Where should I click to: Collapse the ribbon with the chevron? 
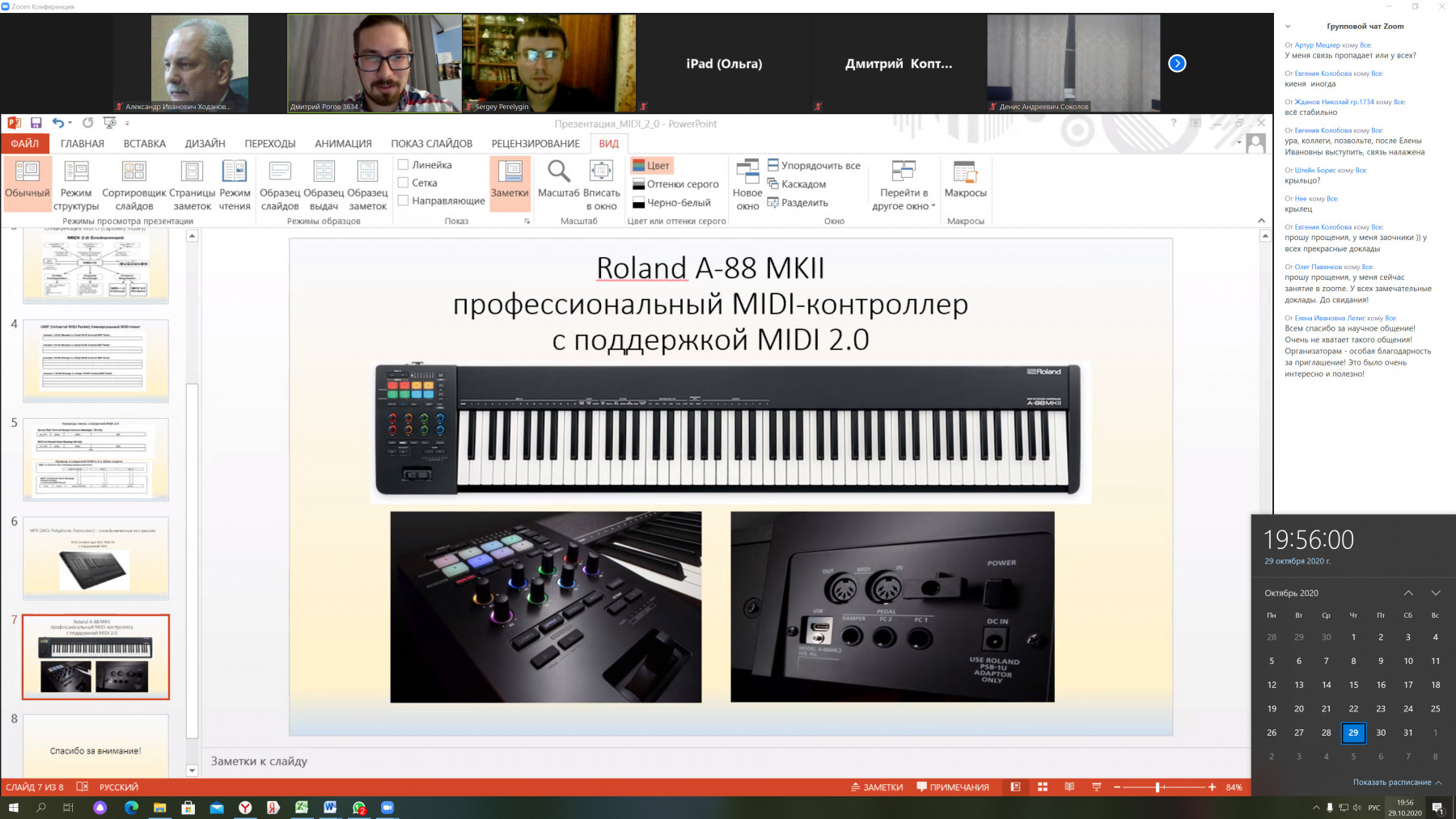tap(1261, 221)
